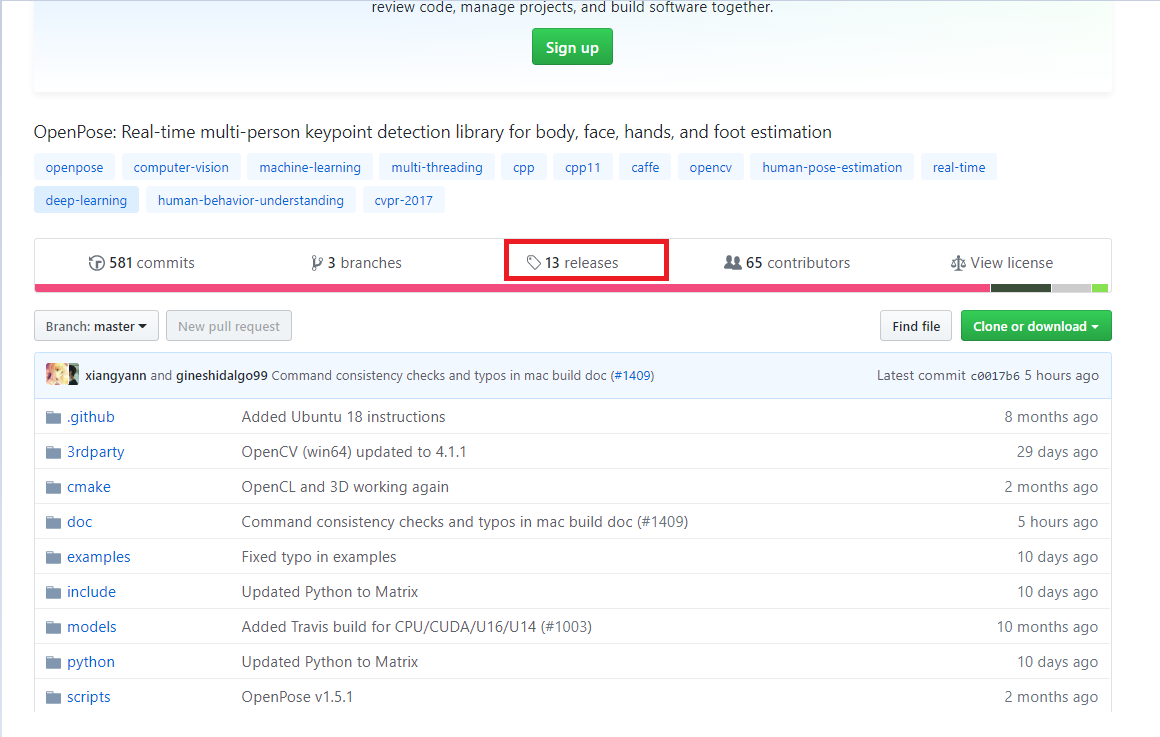
Task: View the 65 contributors page
Action: 787,263
